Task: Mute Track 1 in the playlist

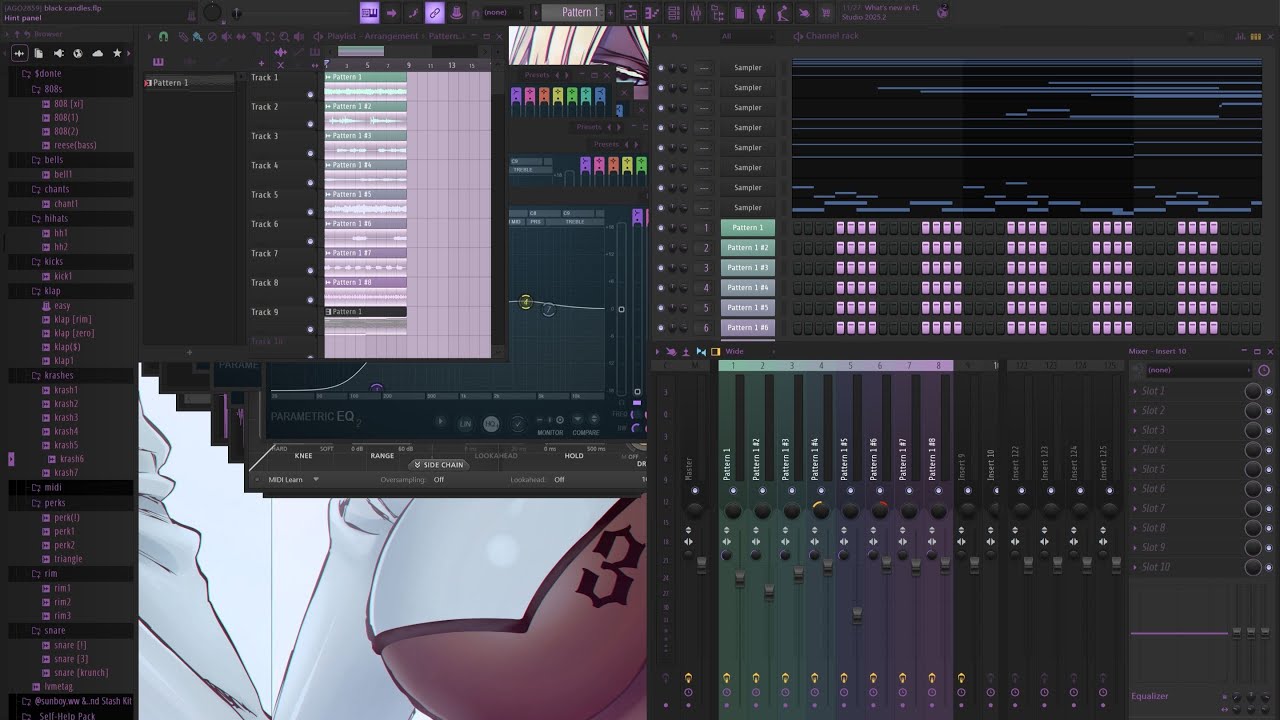Action: (310, 95)
